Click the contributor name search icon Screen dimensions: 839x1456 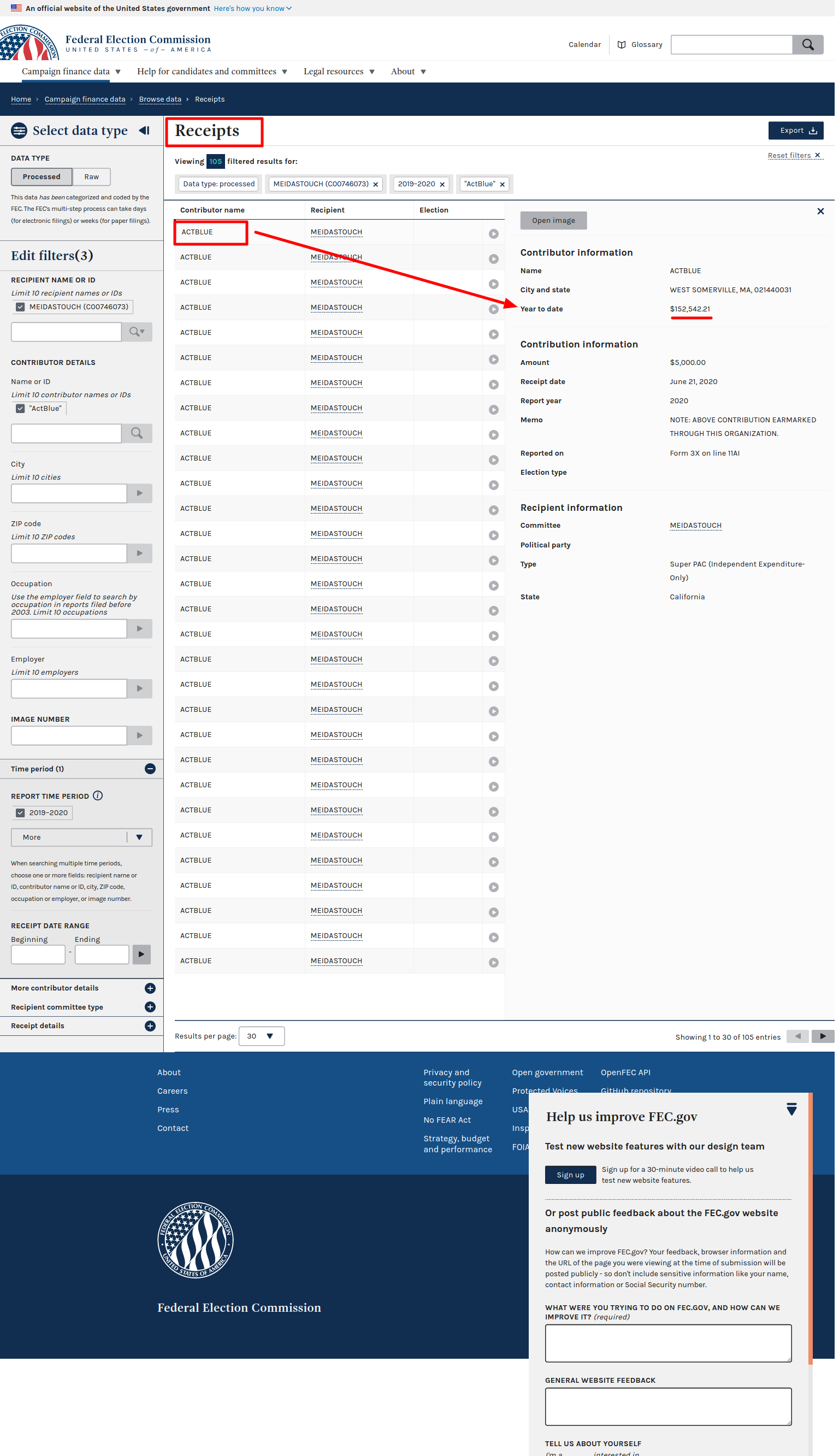[x=137, y=433]
